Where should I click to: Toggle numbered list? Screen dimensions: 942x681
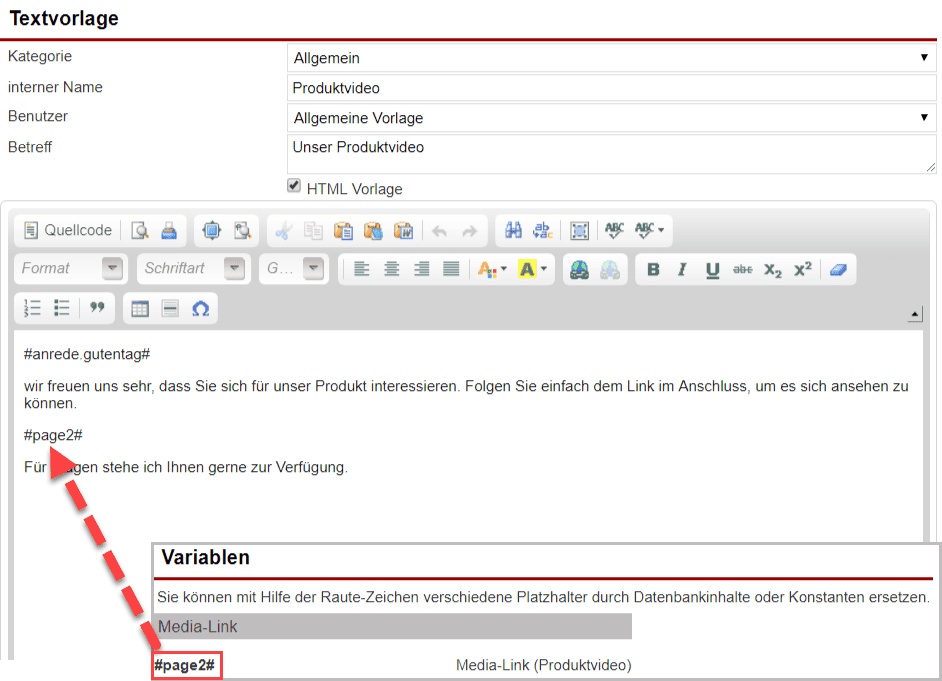(x=33, y=309)
